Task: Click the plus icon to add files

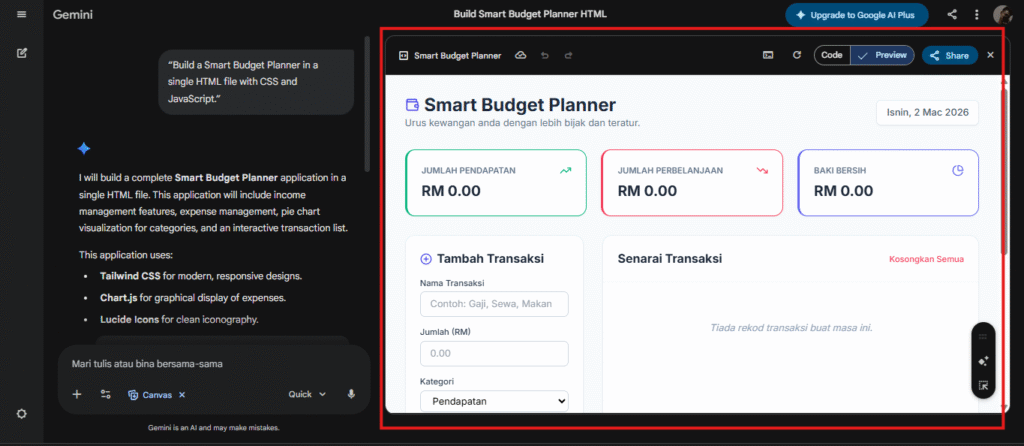Action: click(77, 394)
